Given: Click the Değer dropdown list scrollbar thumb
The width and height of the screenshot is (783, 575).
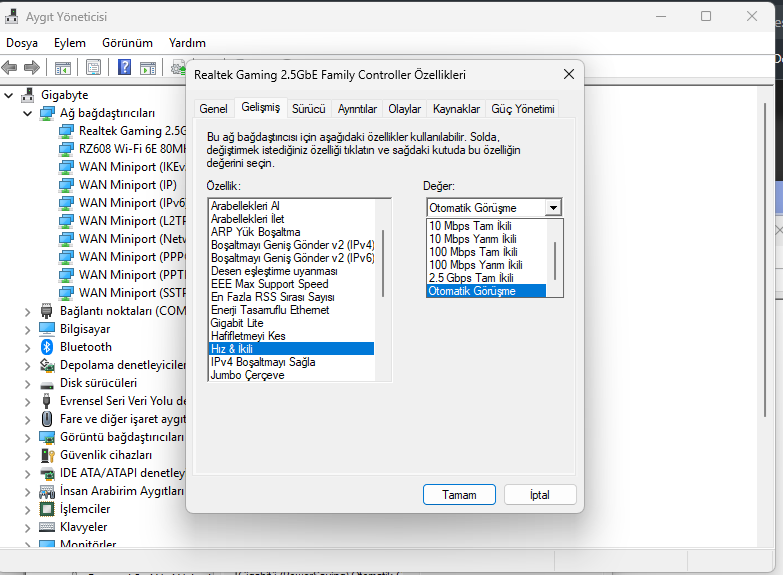Looking at the screenshot, I should tap(555, 261).
